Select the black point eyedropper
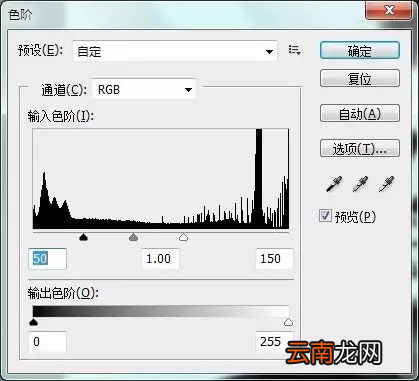Image resolution: width=419 pixels, height=381 pixels. [x=334, y=184]
